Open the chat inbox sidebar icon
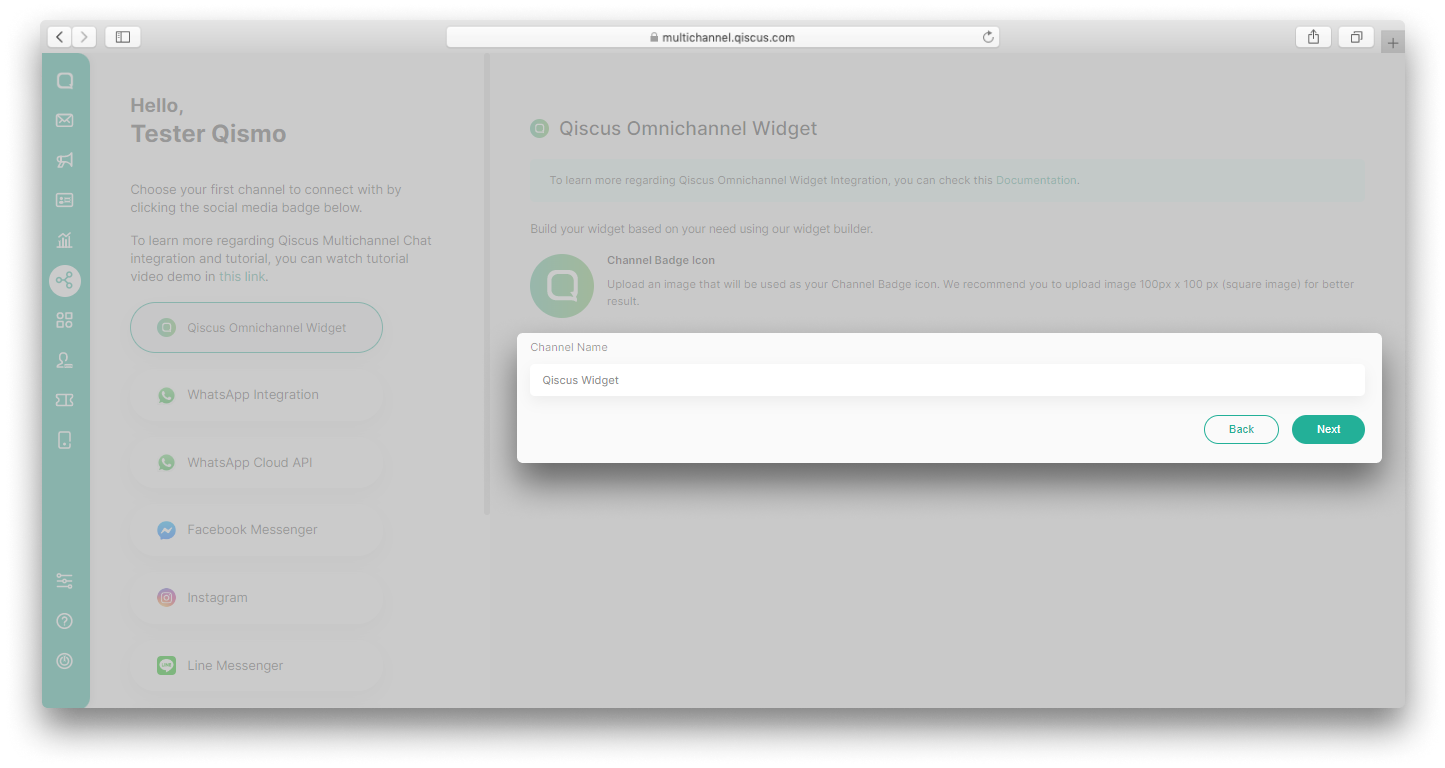Viewport: 1445px width, 768px height. (x=65, y=81)
